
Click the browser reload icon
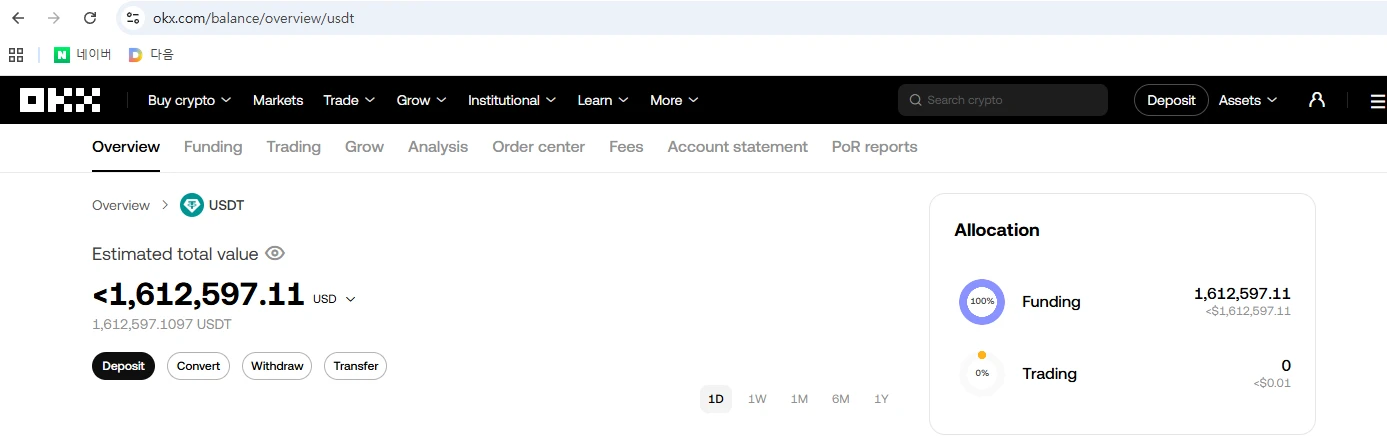90,18
